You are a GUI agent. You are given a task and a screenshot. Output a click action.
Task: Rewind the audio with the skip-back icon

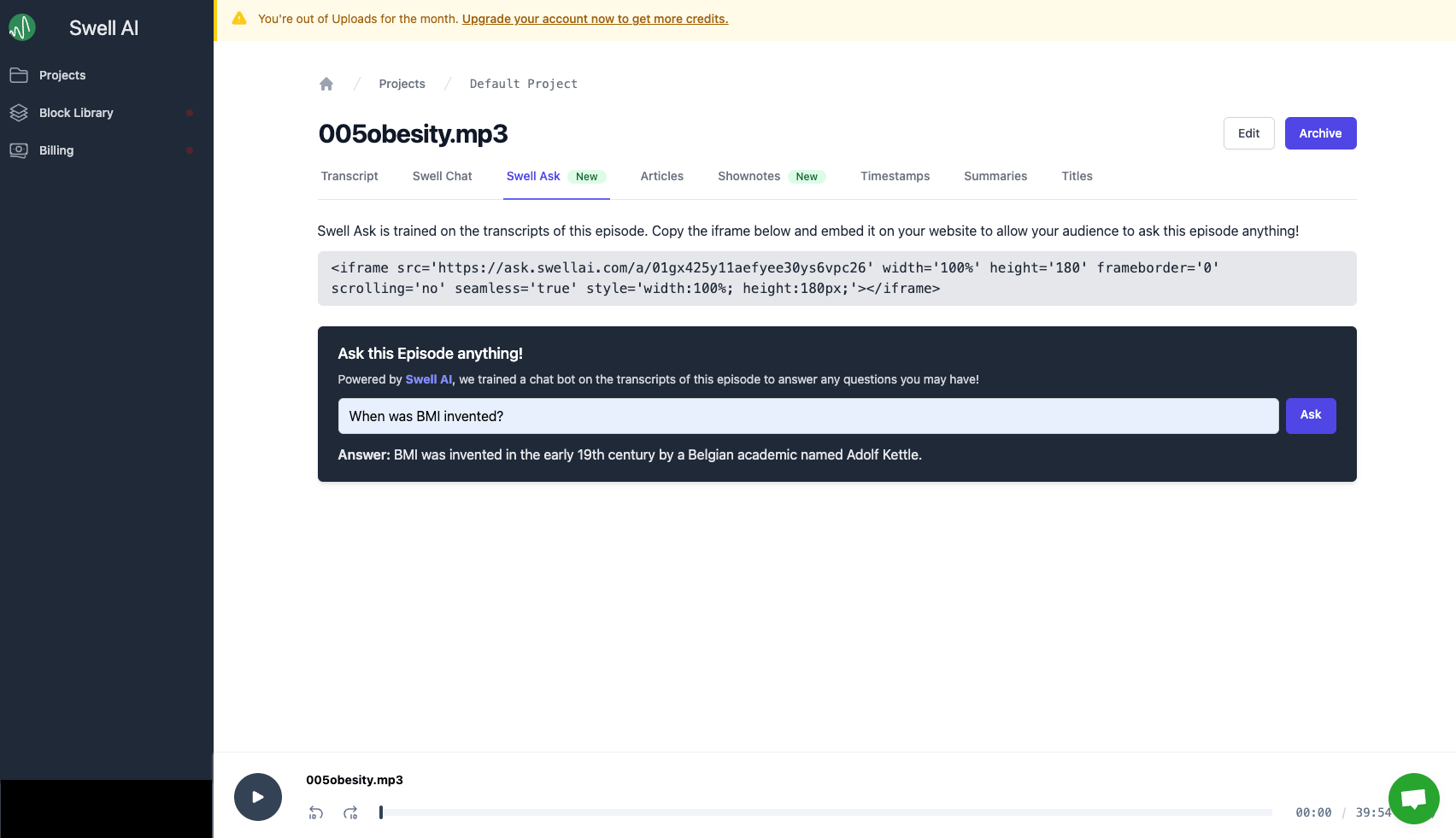(315, 812)
